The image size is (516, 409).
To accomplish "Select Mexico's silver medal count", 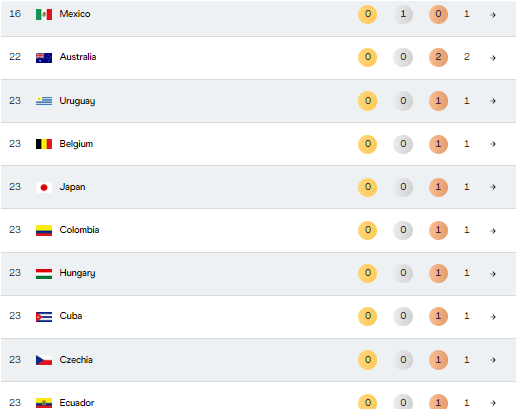I will [403, 14].
